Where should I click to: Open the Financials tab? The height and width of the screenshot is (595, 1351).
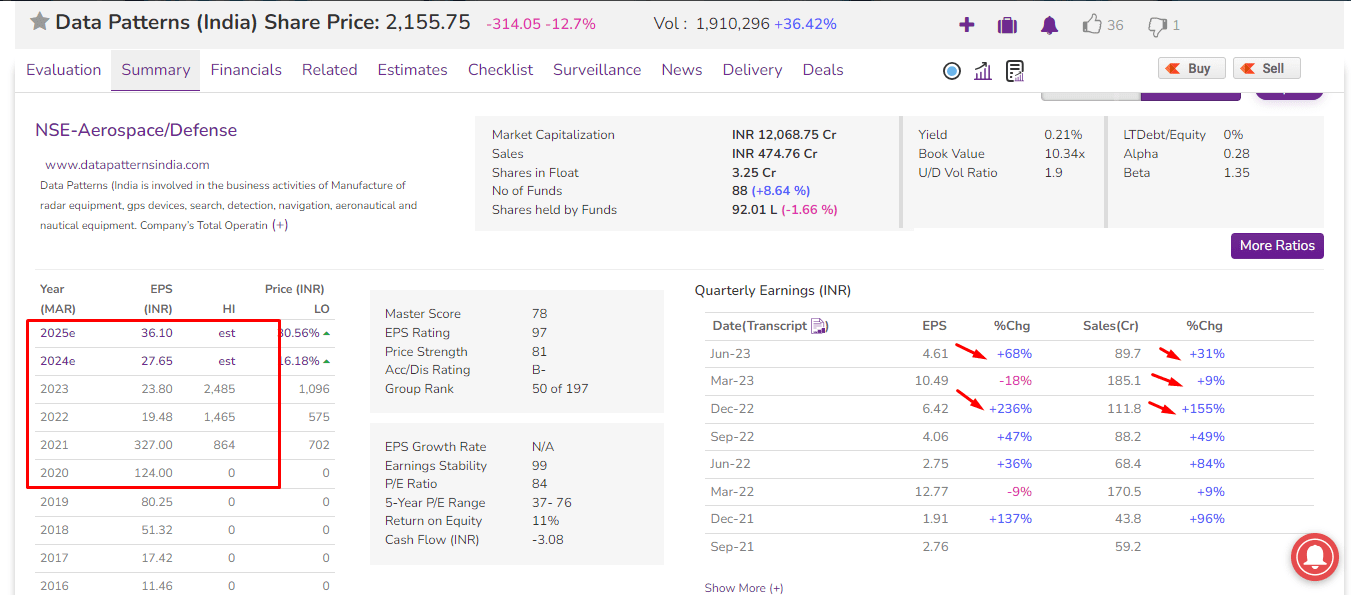tap(246, 70)
